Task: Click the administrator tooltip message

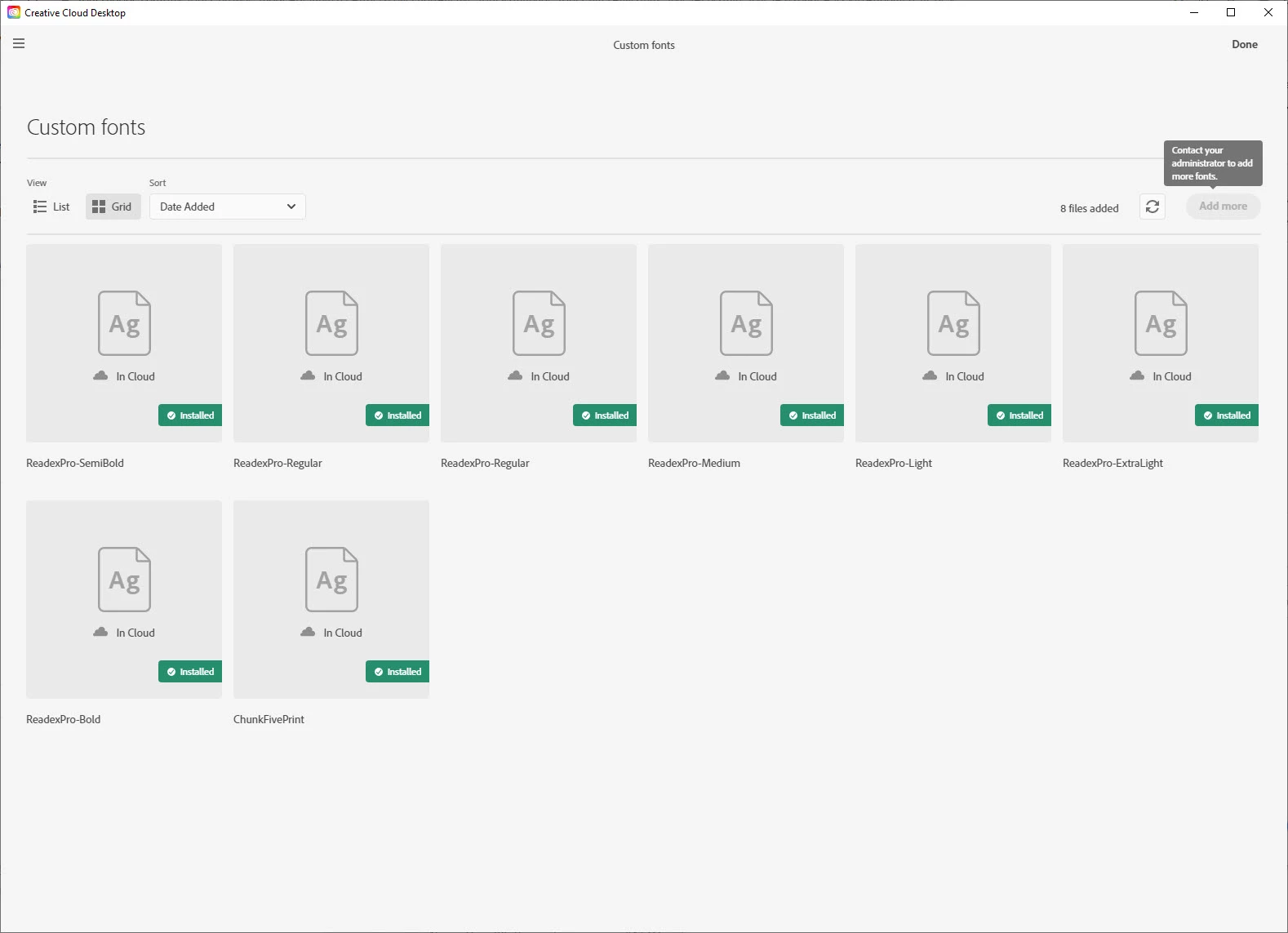Action: point(1213,163)
